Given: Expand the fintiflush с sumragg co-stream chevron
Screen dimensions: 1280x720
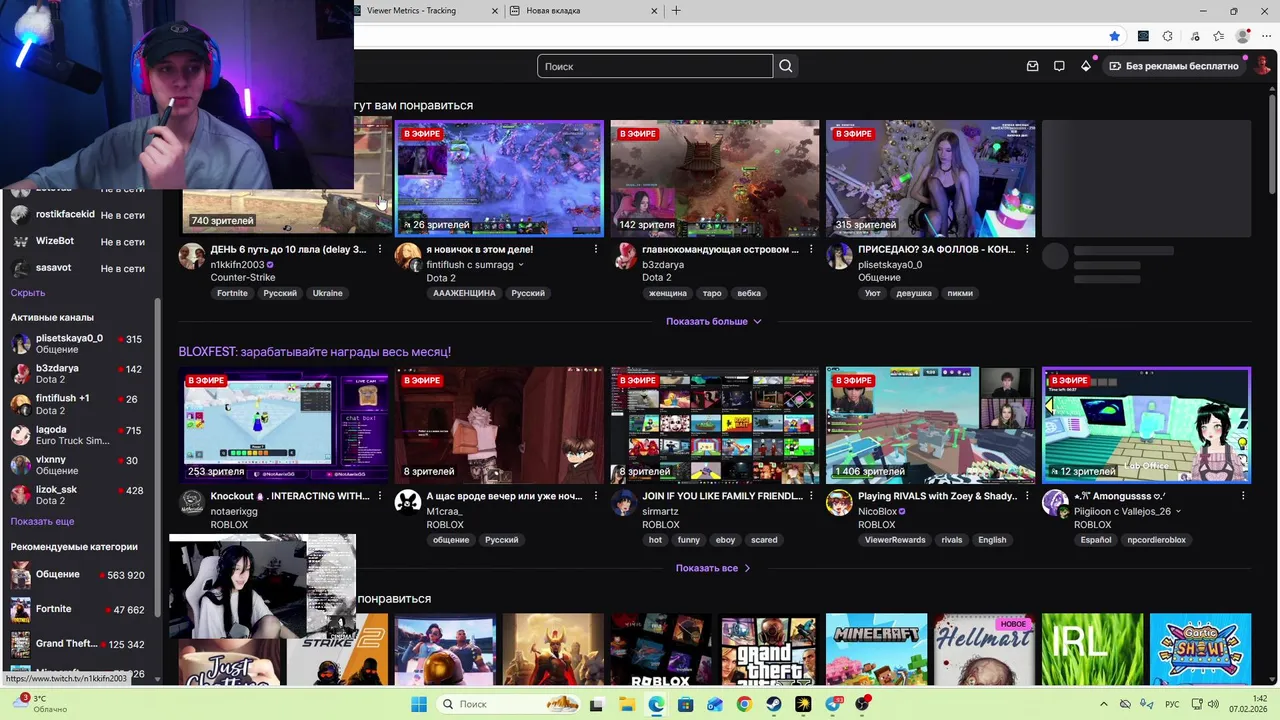Looking at the screenshot, I should 521,265.
